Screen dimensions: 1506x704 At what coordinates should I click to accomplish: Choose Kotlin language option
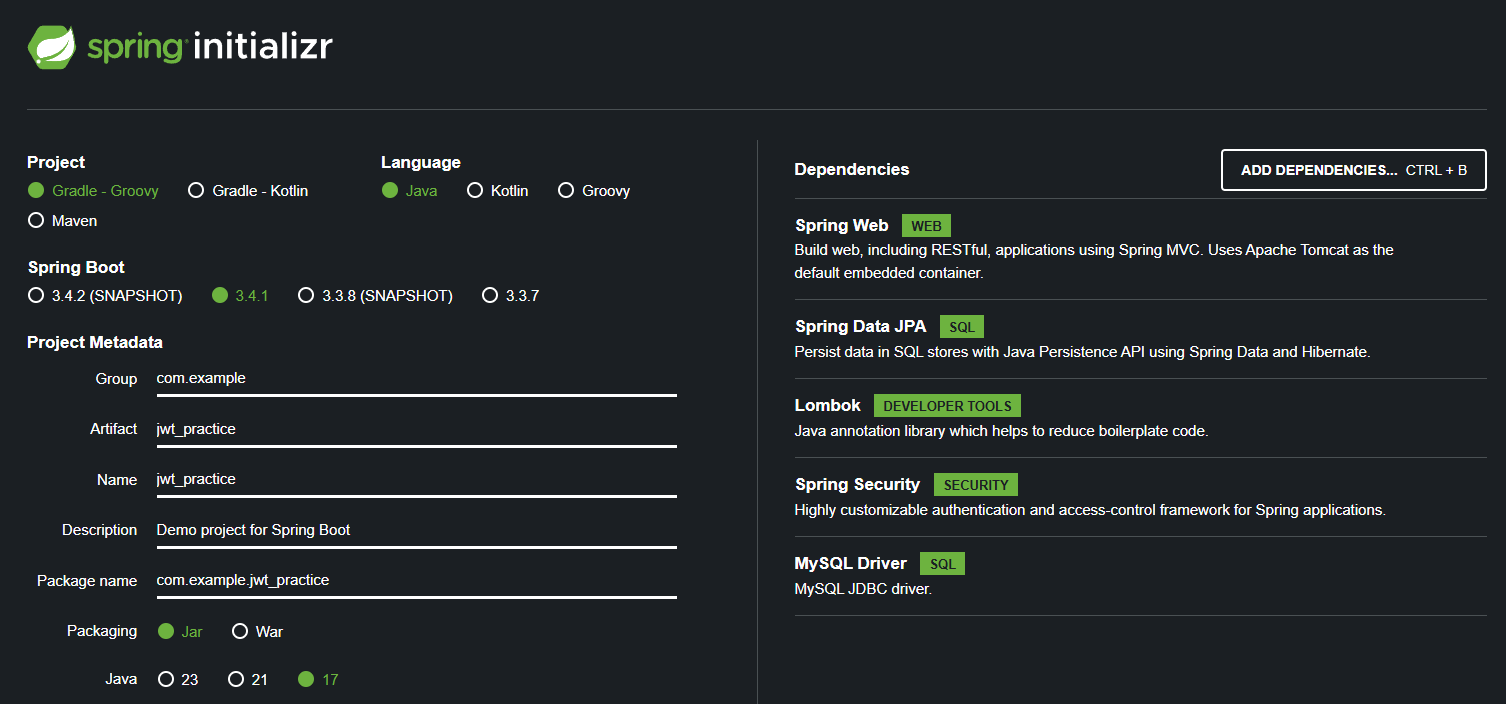[x=498, y=190]
